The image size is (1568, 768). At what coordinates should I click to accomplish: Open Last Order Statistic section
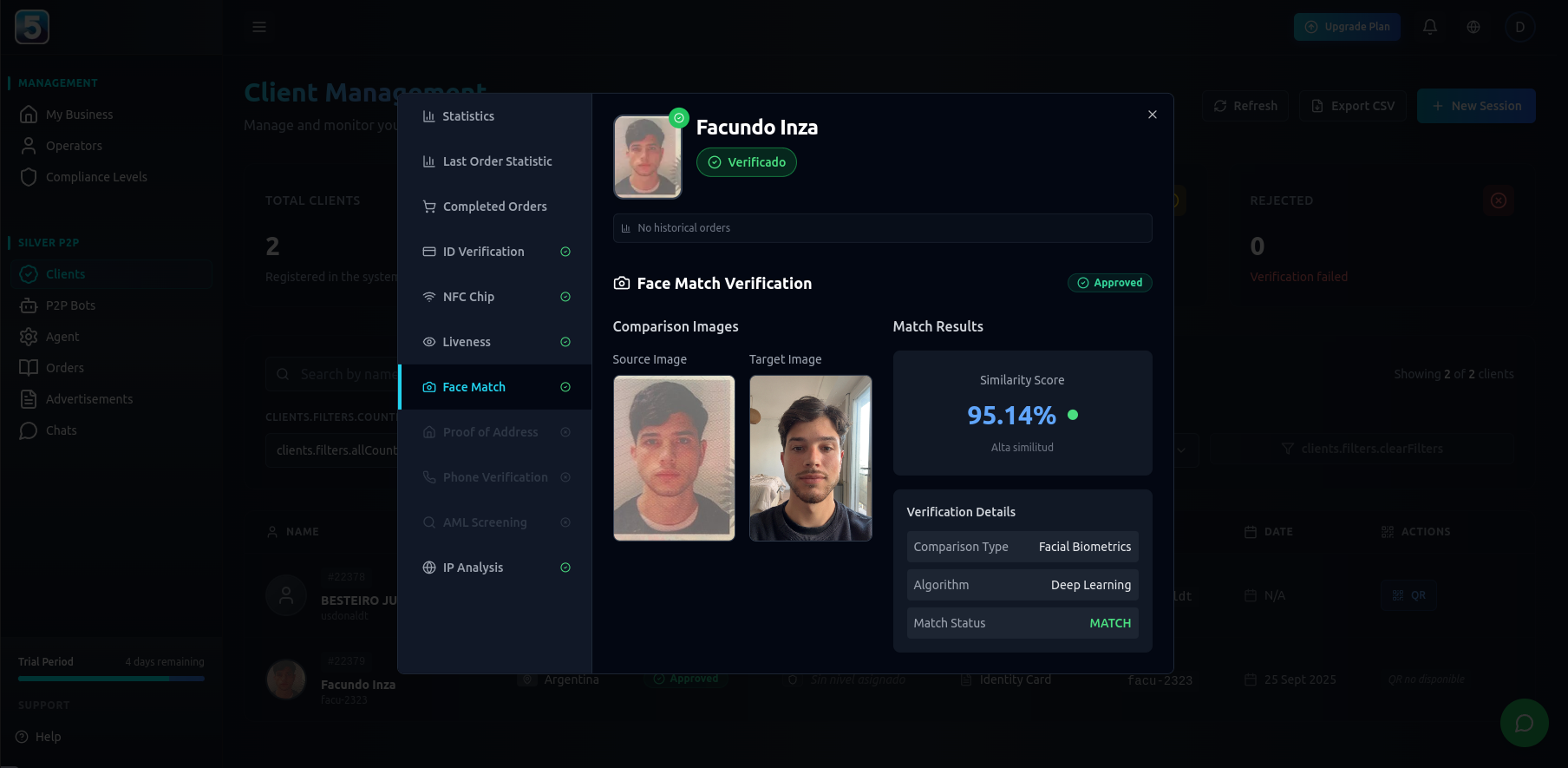coord(497,161)
